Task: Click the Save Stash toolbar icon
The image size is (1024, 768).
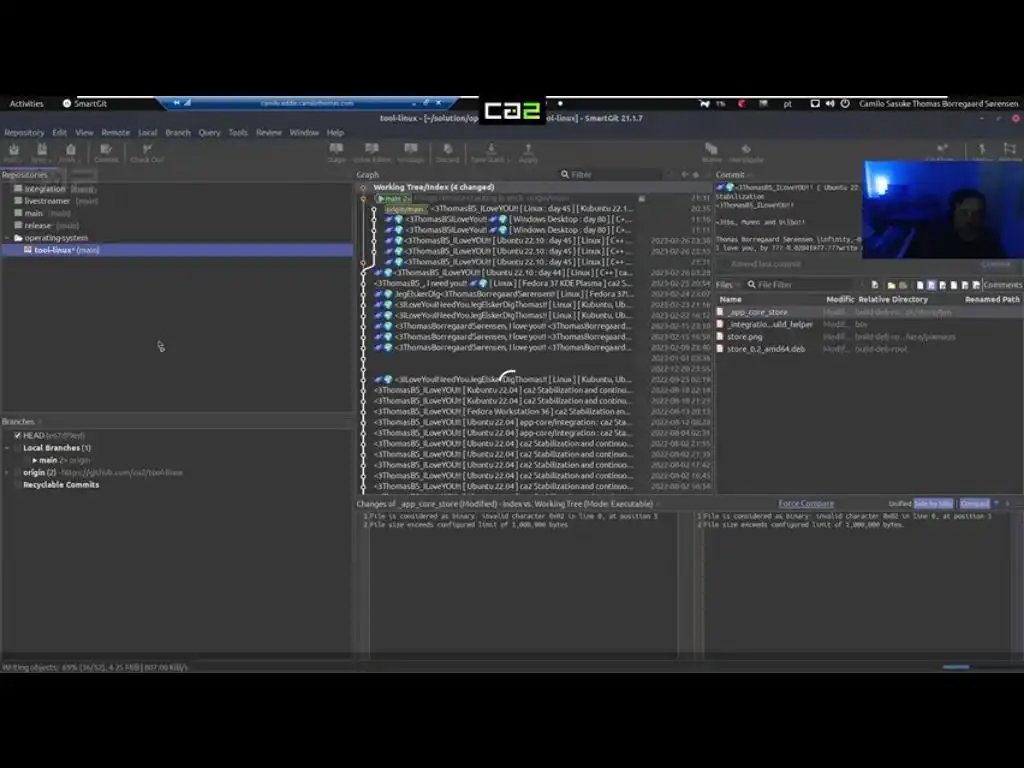Action: click(491, 150)
